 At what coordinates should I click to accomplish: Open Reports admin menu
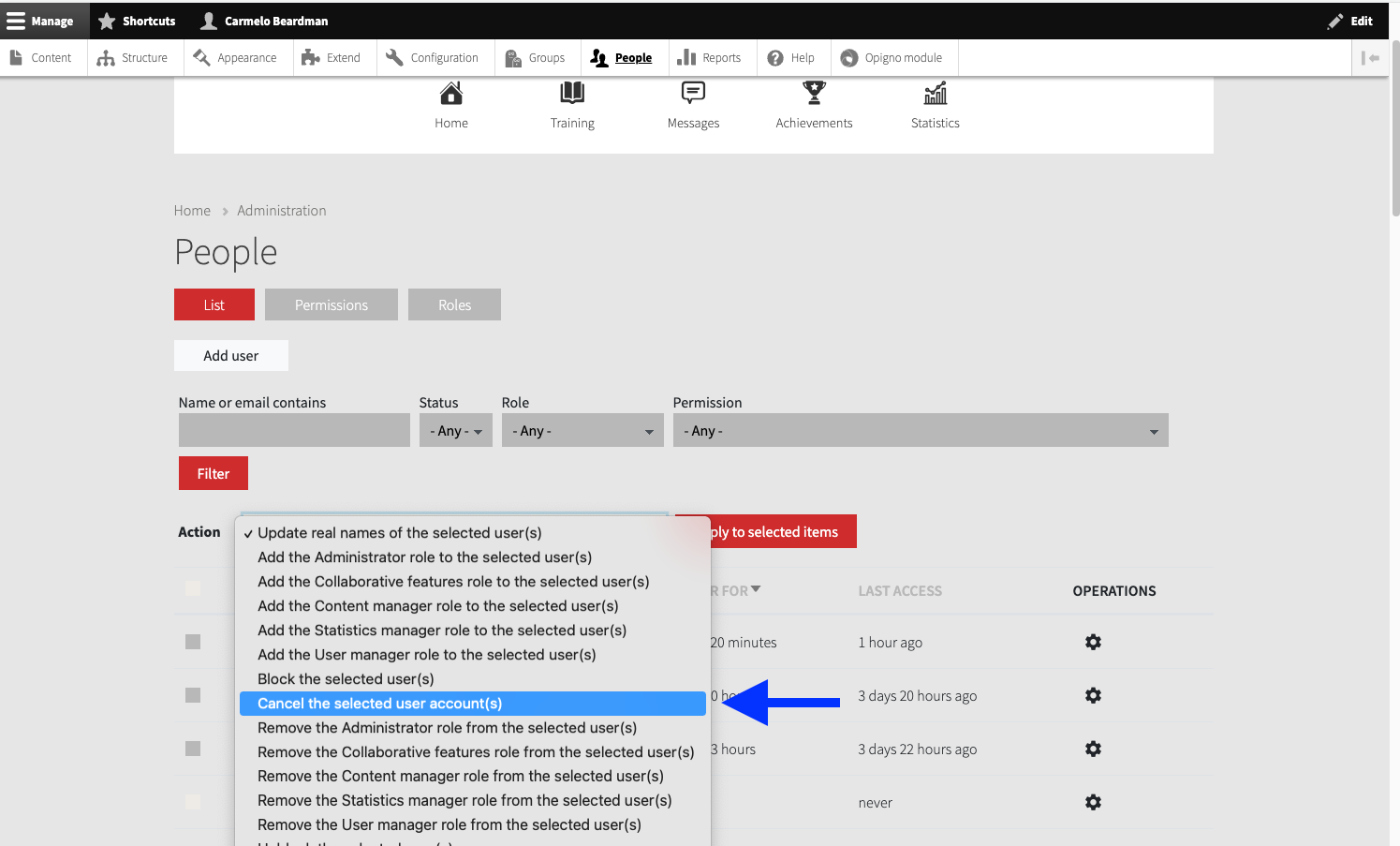pos(710,57)
